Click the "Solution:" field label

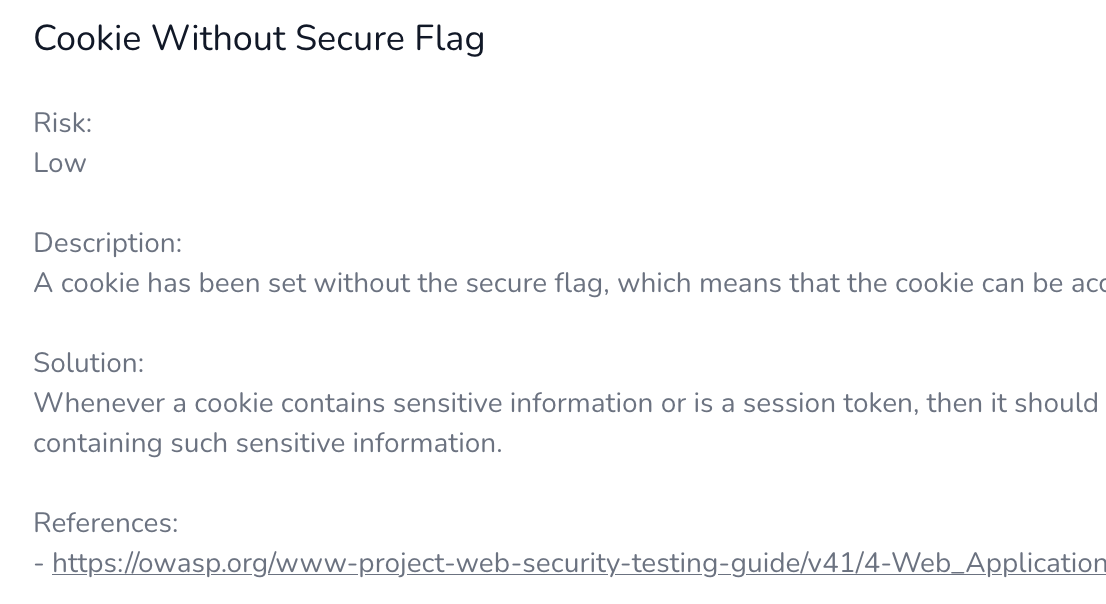point(89,363)
